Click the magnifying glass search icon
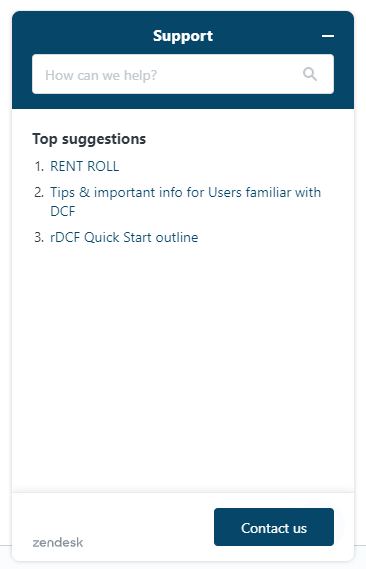 [310, 74]
